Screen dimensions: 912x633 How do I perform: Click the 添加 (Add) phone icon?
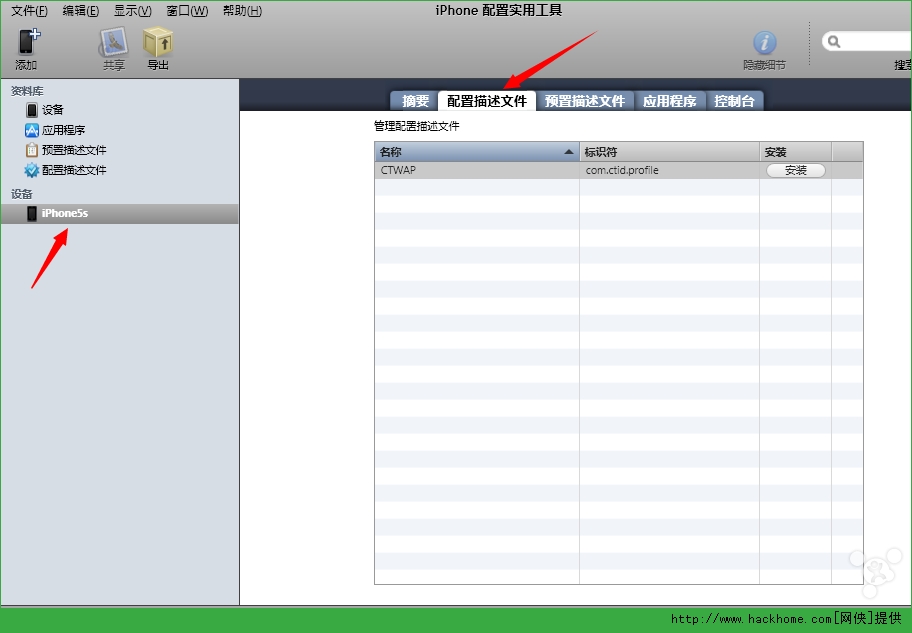(28, 41)
